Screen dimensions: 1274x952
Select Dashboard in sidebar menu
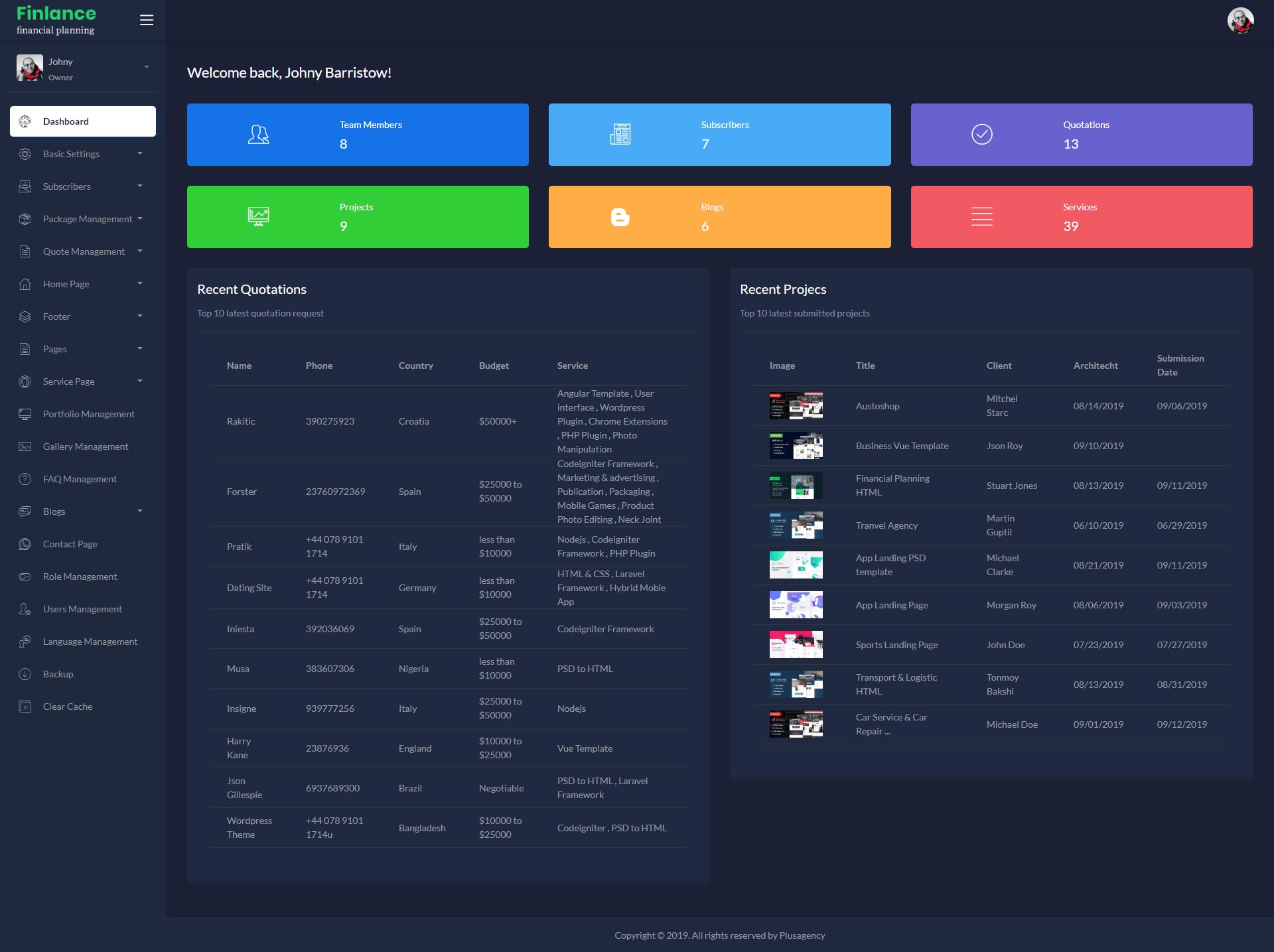[x=83, y=121]
